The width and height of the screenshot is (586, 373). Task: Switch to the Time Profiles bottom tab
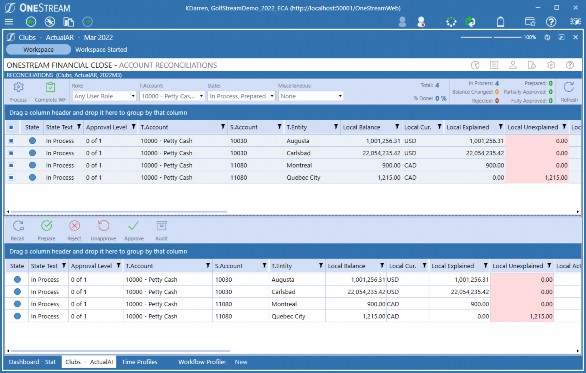139,362
